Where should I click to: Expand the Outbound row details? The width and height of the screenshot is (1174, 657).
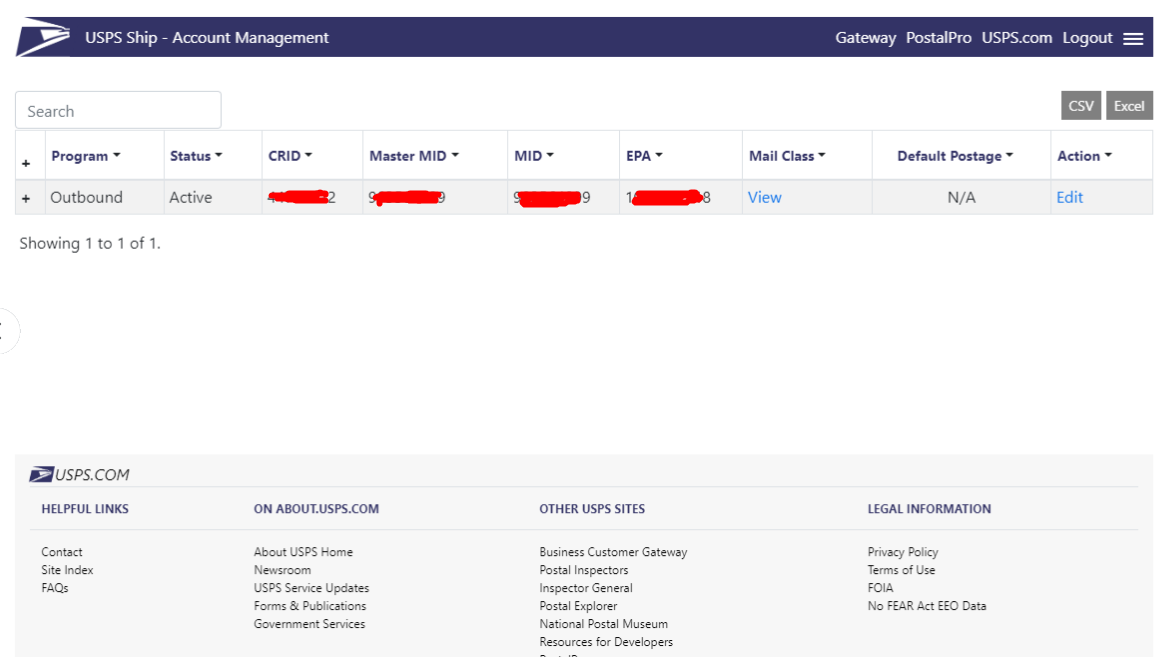pos(26,199)
